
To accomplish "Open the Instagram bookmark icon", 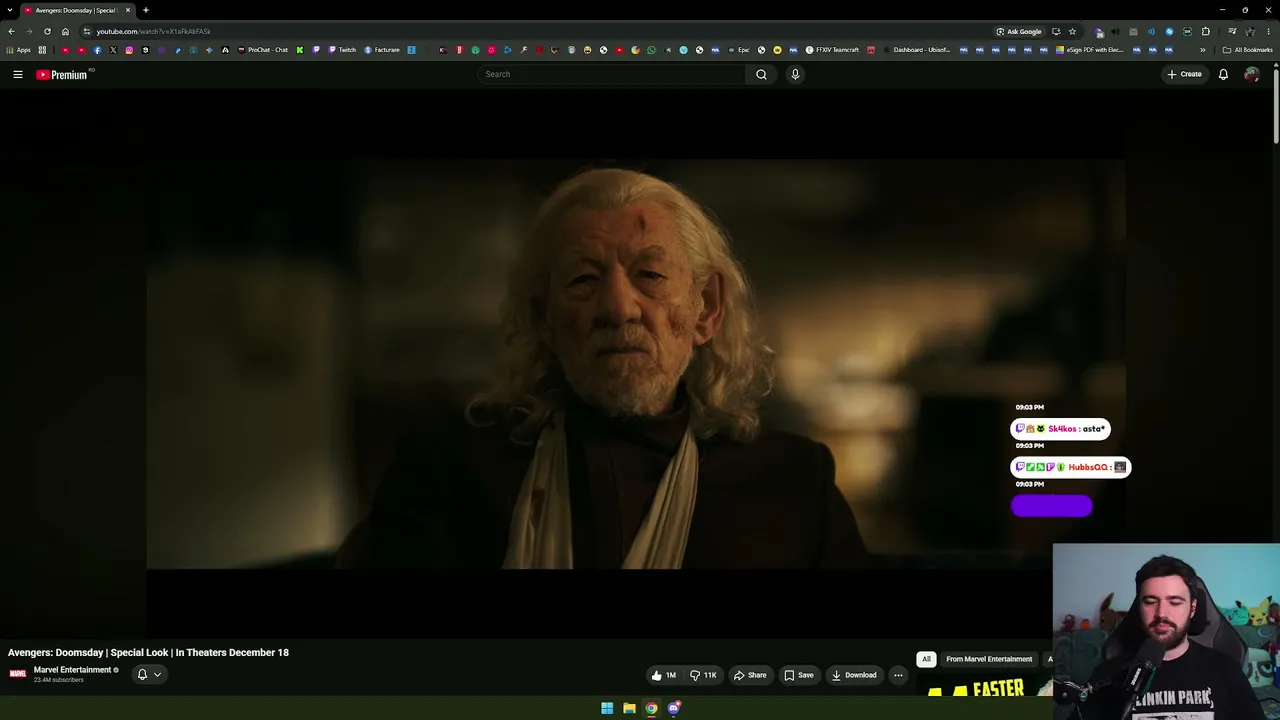I will (129, 50).
